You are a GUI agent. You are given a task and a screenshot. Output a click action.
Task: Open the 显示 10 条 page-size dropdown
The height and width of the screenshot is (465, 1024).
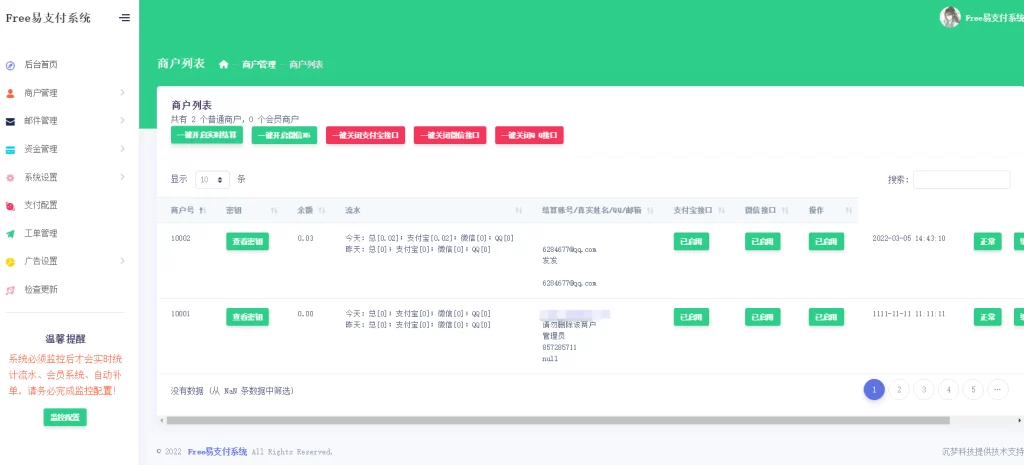[212, 179]
